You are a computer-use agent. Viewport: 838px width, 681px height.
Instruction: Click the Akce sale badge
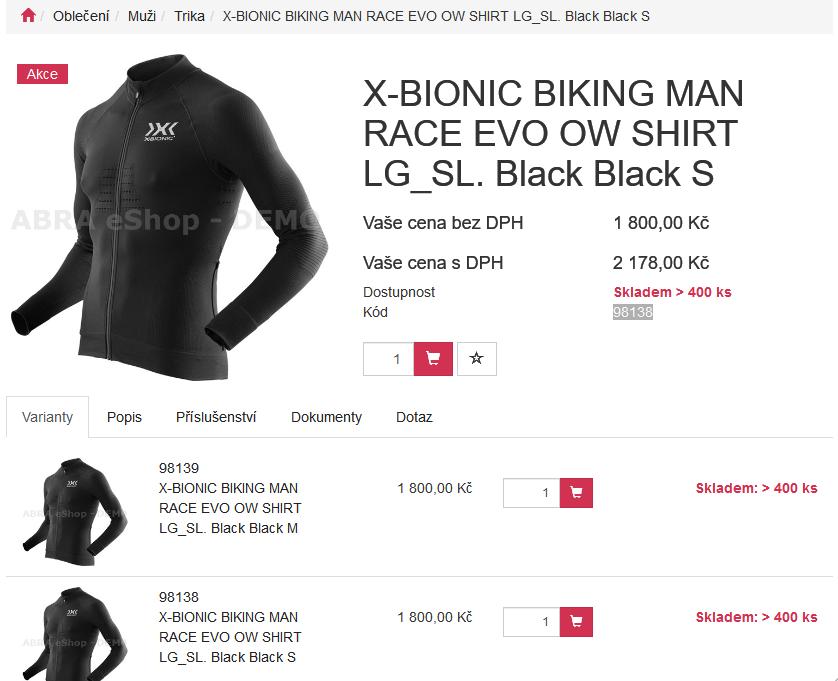tap(42, 74)
